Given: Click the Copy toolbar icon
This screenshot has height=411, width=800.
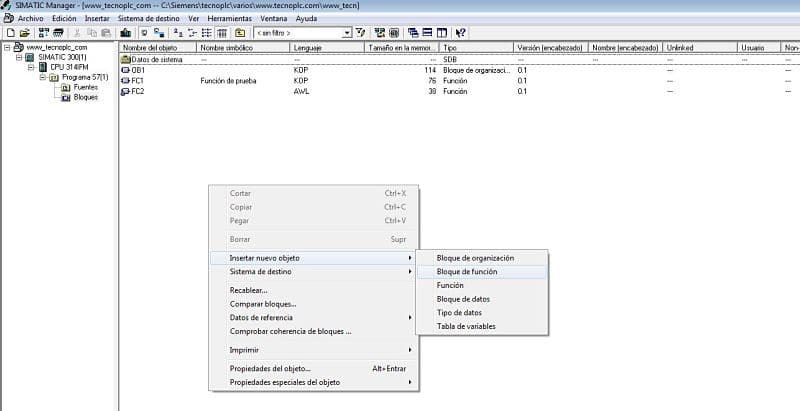Looking at the screenshot, I should point(92,33).
